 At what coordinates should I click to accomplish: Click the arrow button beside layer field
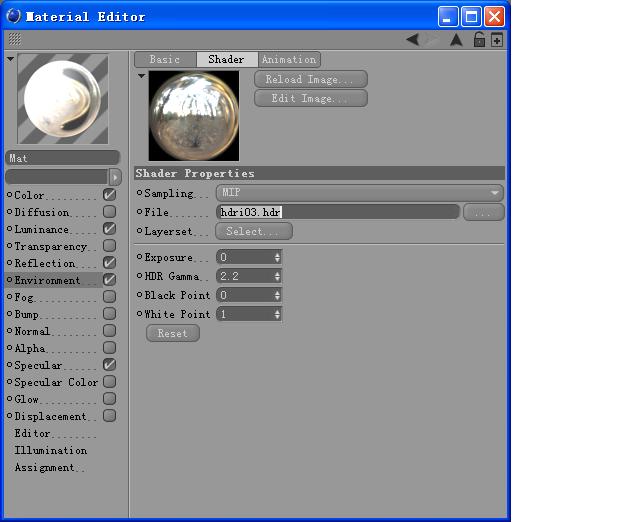point(115,177)
